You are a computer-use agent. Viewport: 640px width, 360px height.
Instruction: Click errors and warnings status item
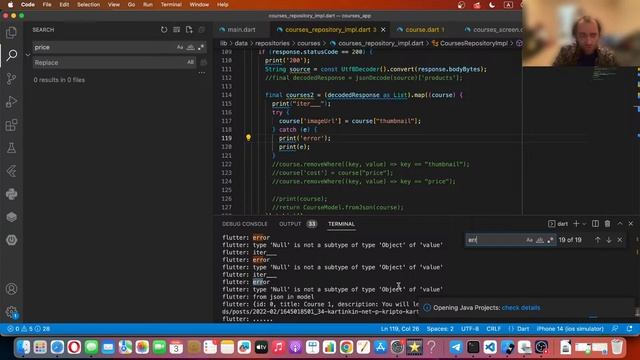tap(29, 329)
